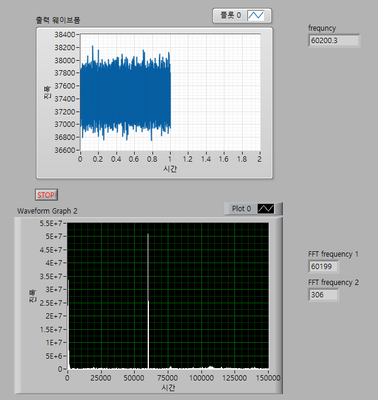Viewport: 378px width, 400px height.
Task: Click the FFT frequency 1 field
Action: click(323, 266)
